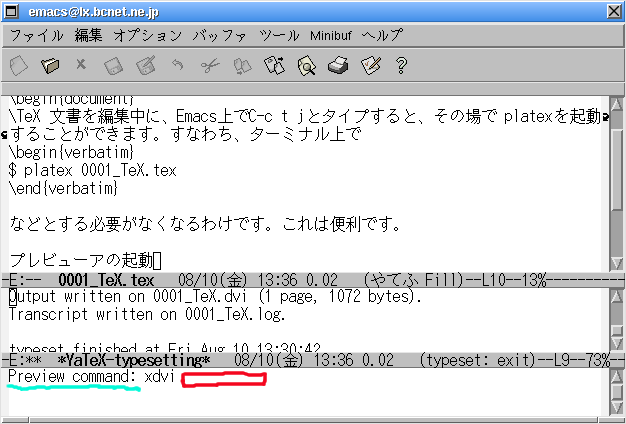Click the minibuffer scrollbar down arrow
Image resolution: width=626 pixels, height=424 pixels.
click(616, 407)
